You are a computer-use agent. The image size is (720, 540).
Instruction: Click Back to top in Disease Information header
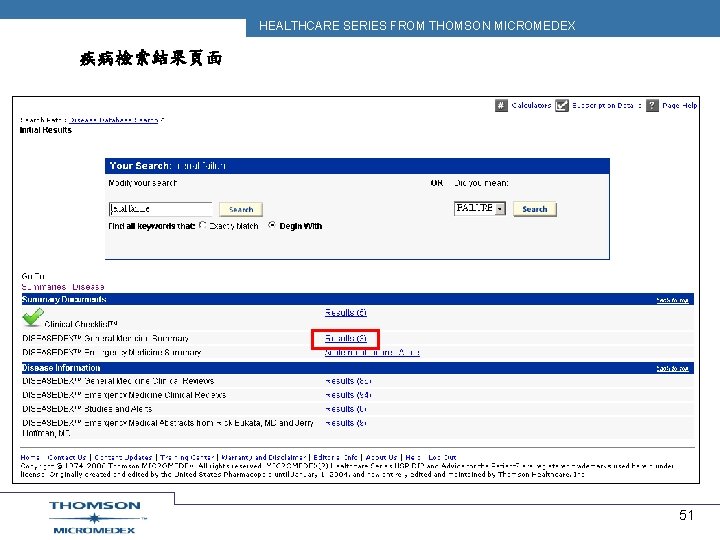[672, 369]
